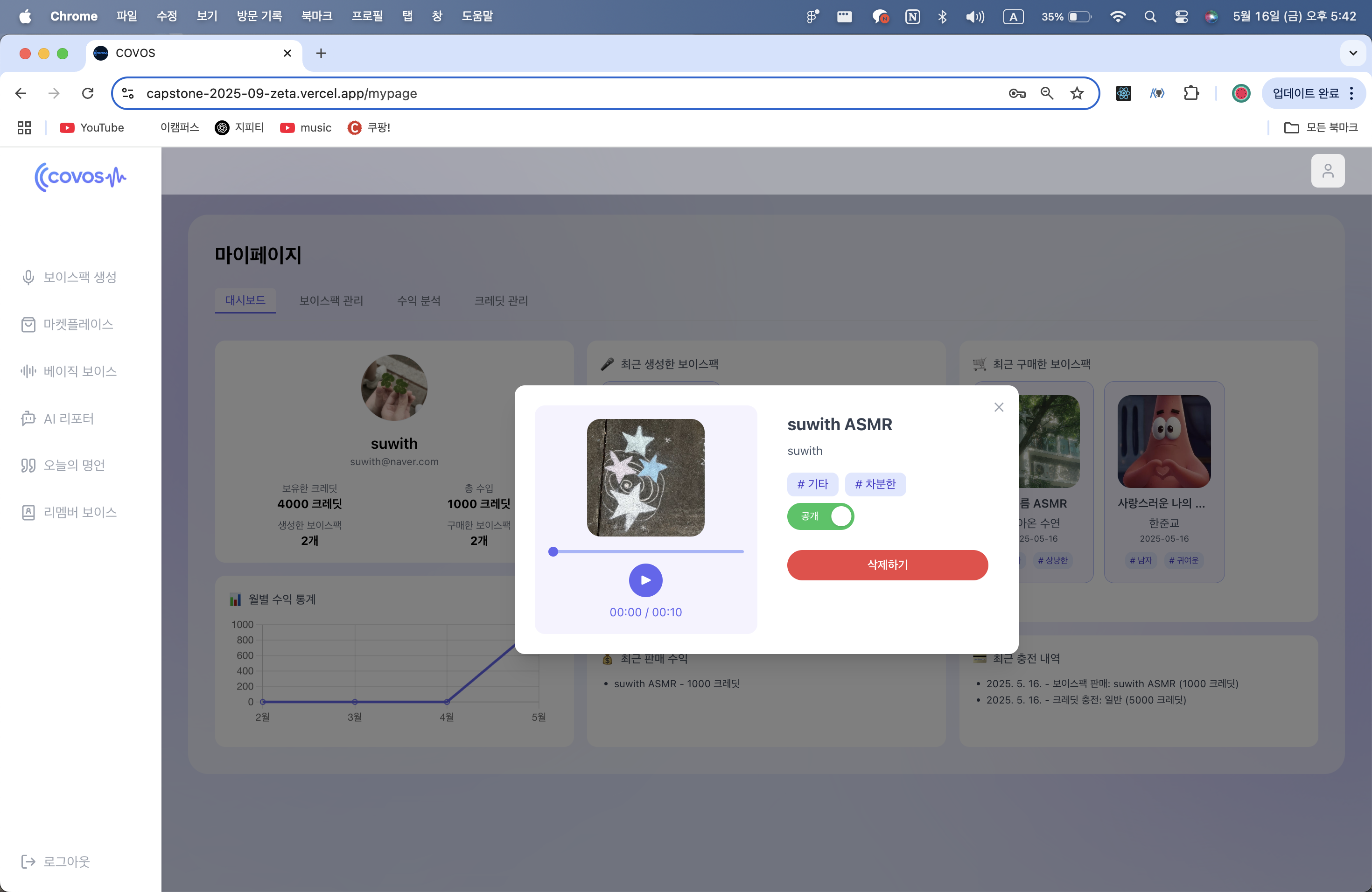Click the audio progress slider handle
This screenshot has width=1372, height=892.
coord(553,551)
